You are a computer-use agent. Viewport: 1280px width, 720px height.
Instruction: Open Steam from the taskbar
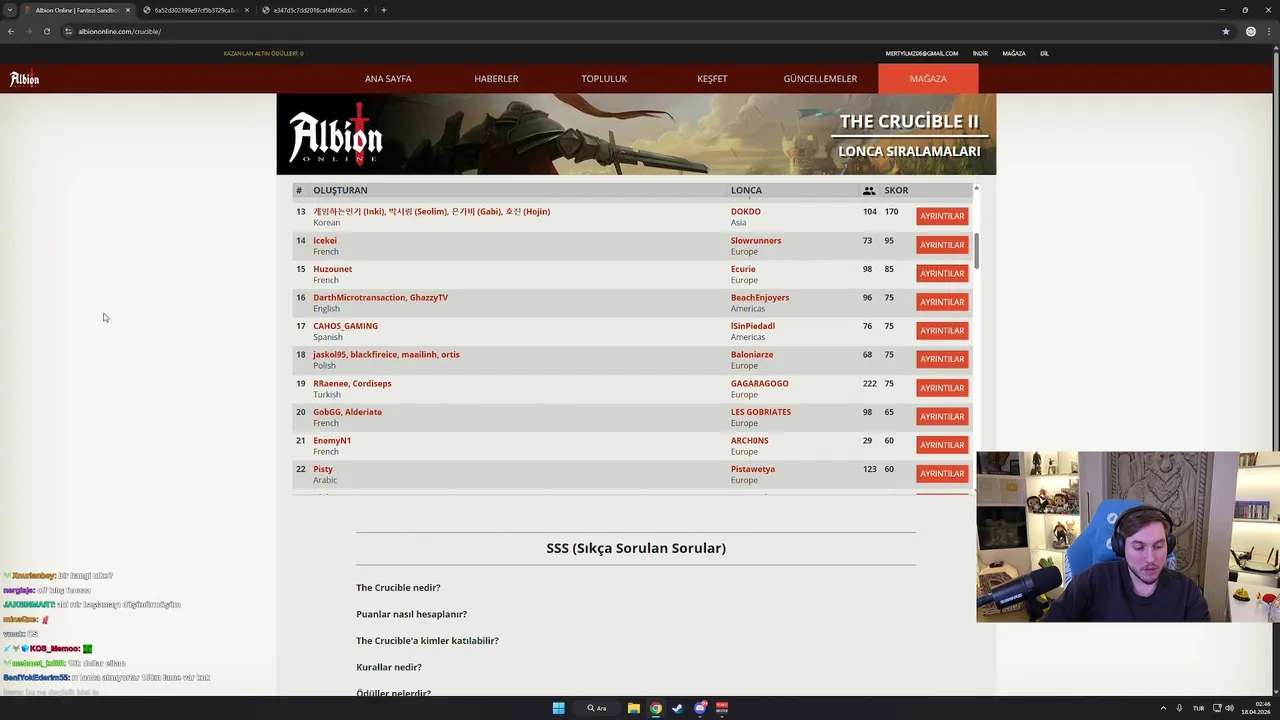coord(678,708)
